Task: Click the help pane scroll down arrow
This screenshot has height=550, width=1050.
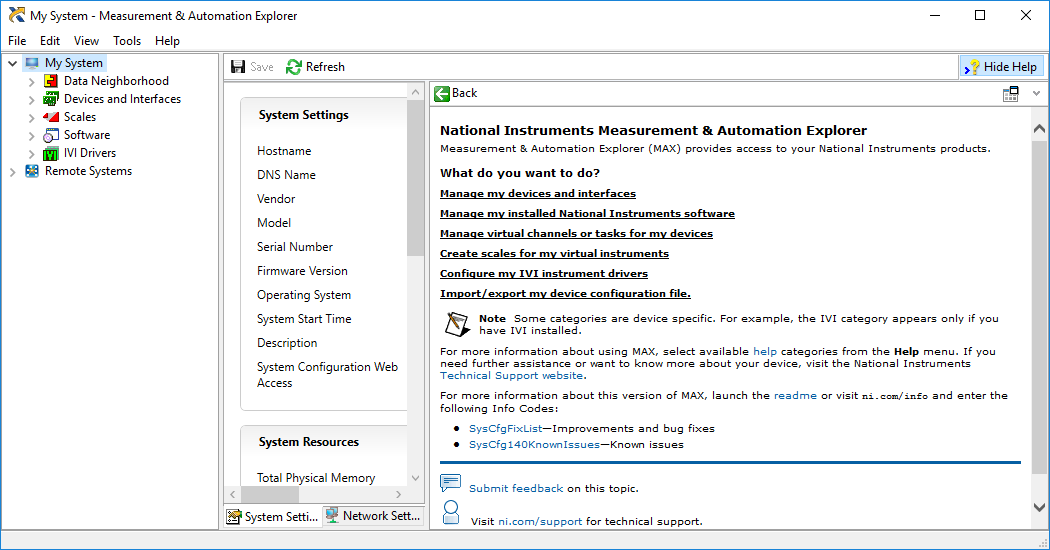Action: (1039, 508)
